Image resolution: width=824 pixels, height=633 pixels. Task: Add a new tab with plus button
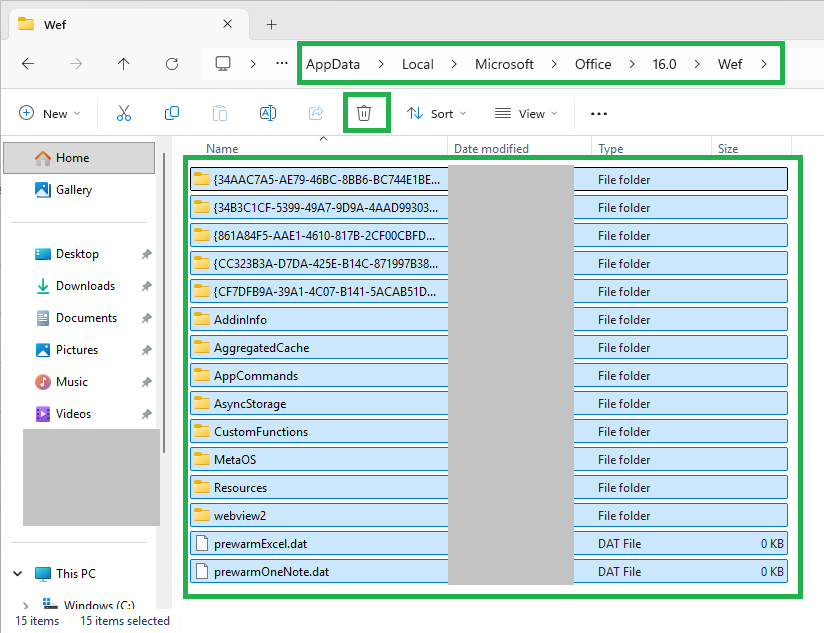pyautogui.click(x=271, y=24)
